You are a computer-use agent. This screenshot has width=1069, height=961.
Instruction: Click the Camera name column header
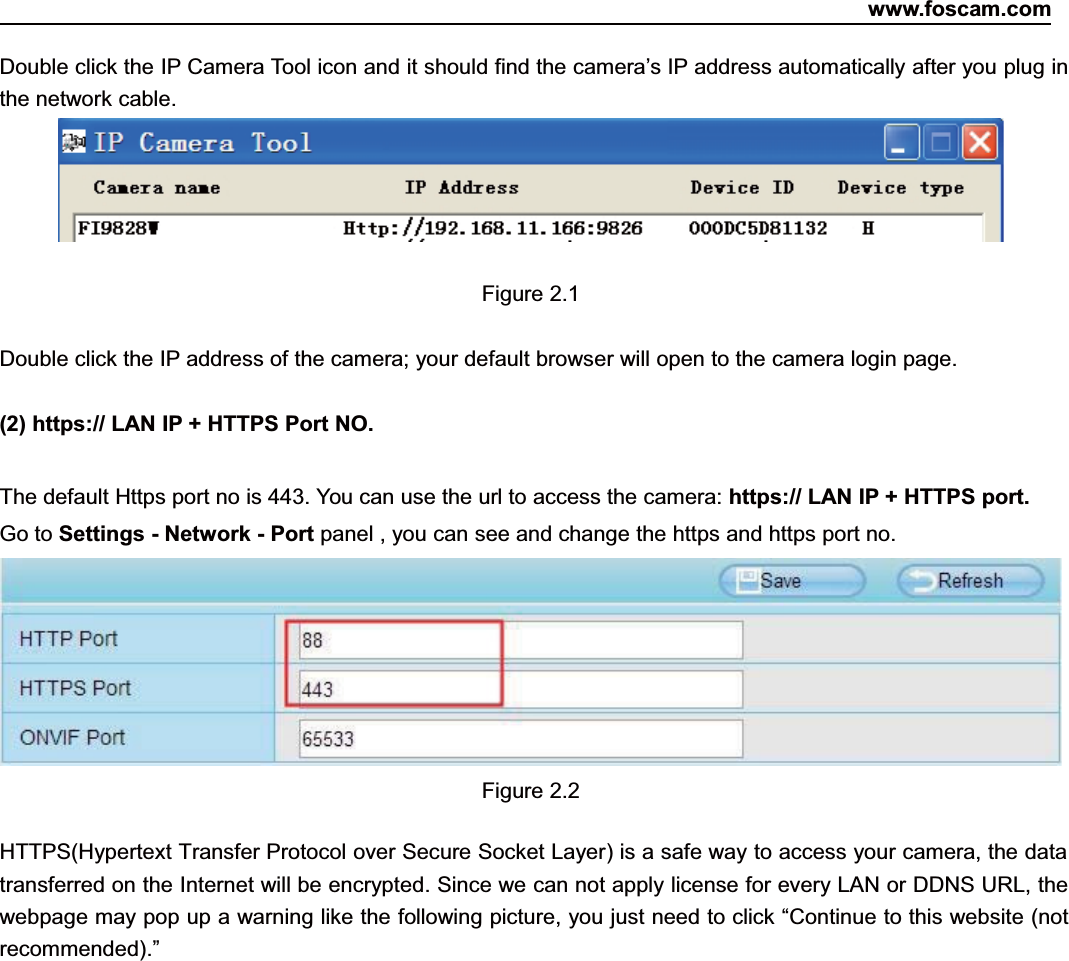(x=157, y=187)
